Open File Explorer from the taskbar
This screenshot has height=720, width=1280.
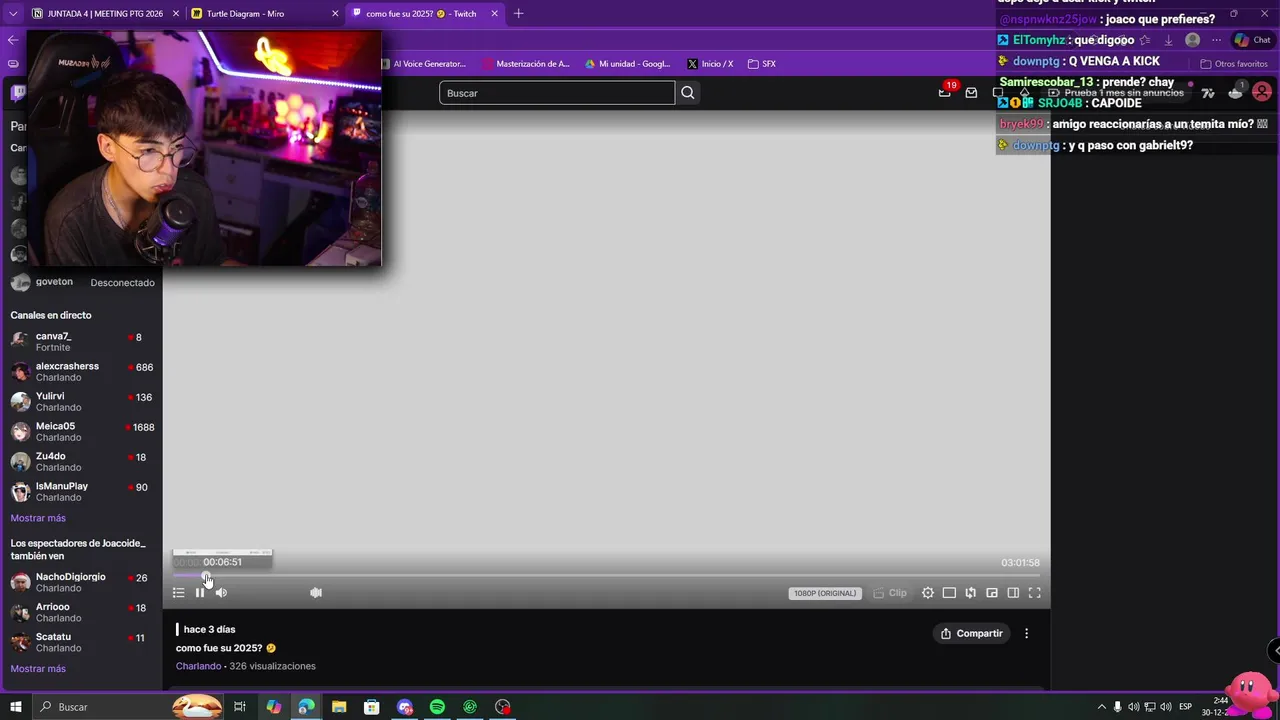tap(339, 707)
